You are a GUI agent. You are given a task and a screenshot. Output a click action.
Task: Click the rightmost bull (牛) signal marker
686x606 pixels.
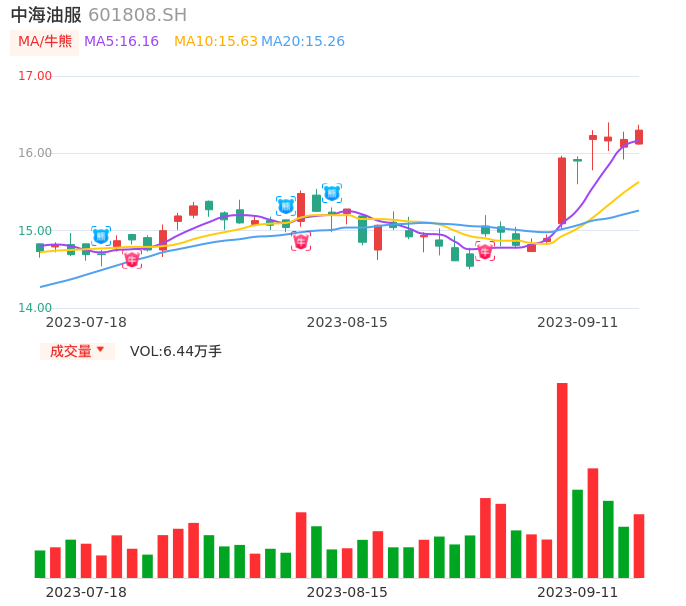(x=485, y=251)
